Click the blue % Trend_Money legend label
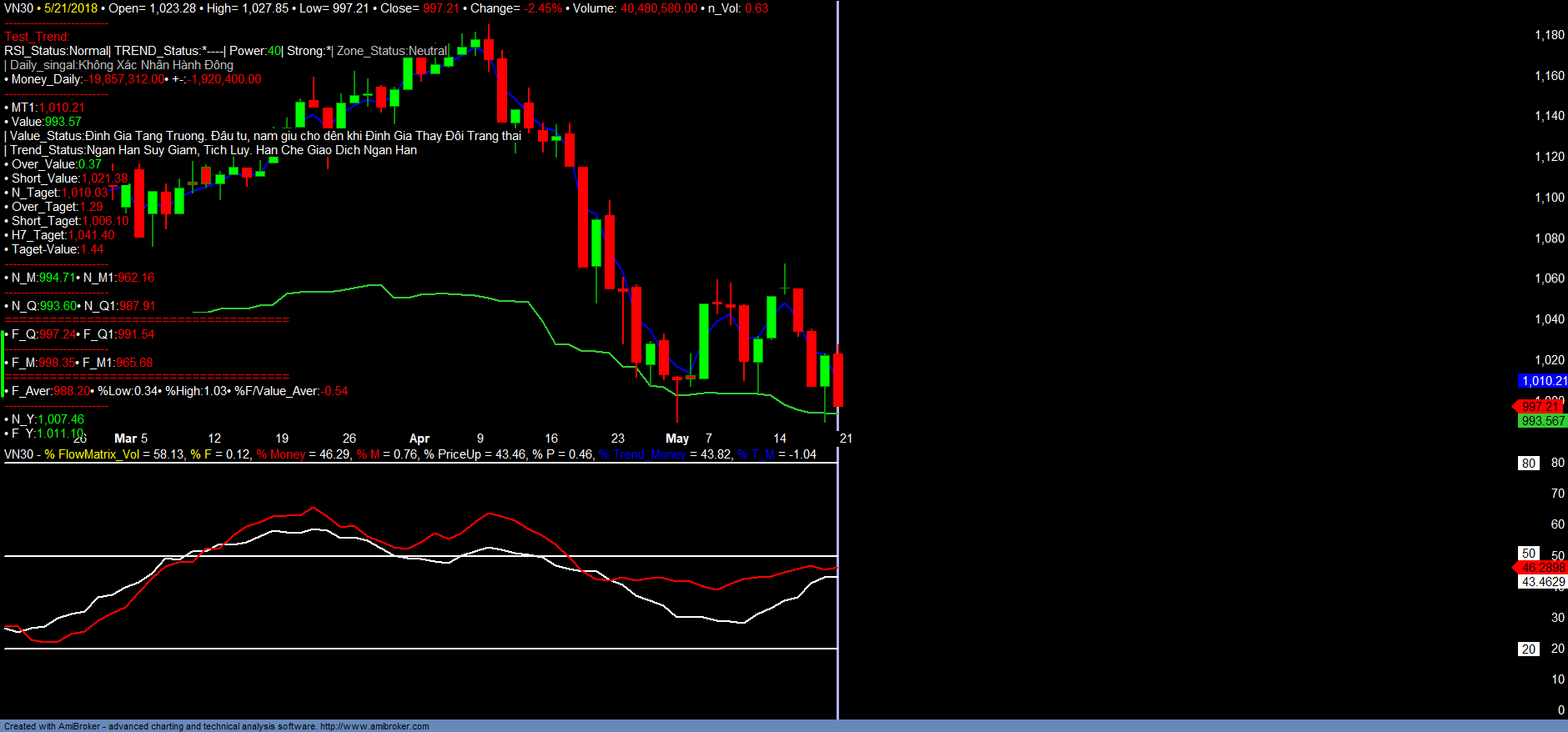Image resolution: width=1568 pixels, height=732 pixels. (x=642, y=454)
